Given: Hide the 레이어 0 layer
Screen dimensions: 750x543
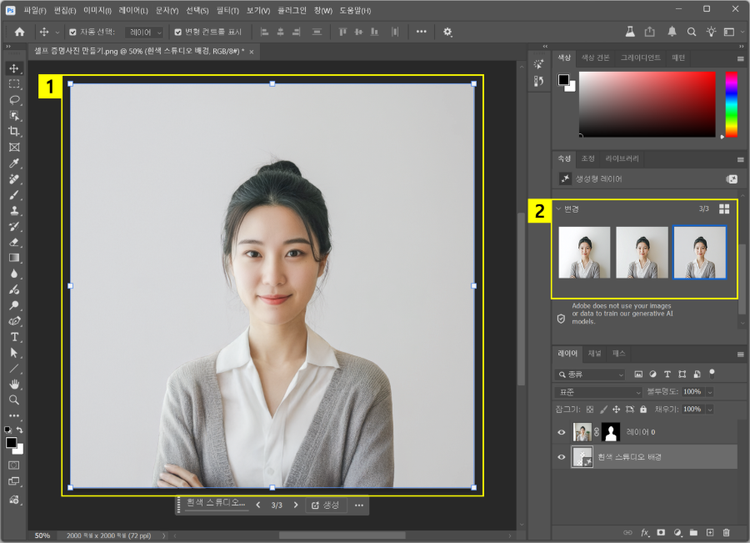Looking at the screenshot, I should point(561,432).
